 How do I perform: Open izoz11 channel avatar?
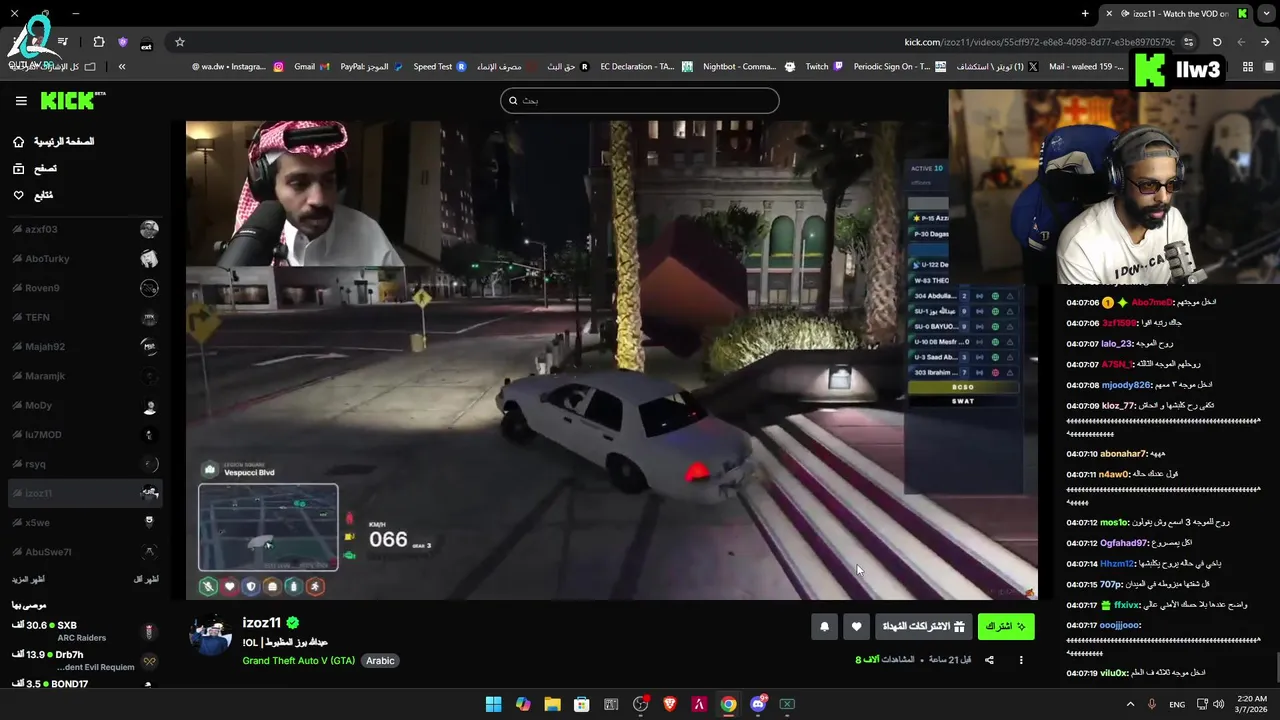211,635
